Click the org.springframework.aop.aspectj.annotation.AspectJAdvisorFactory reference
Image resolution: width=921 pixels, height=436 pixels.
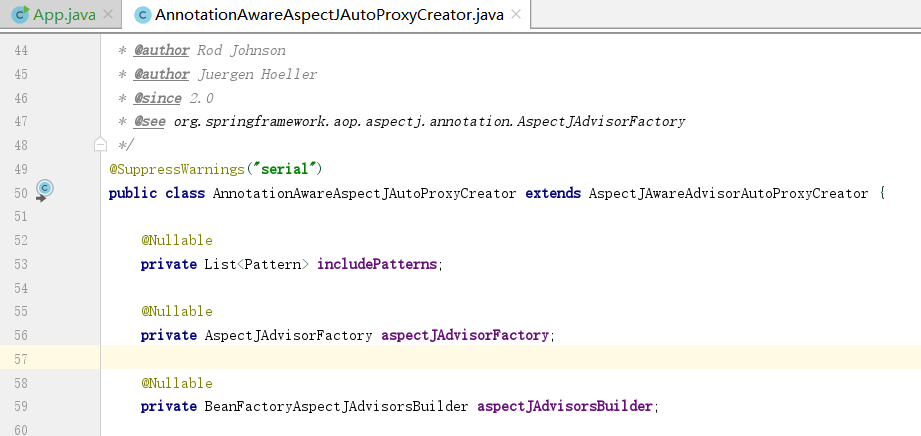pos(429,122)
